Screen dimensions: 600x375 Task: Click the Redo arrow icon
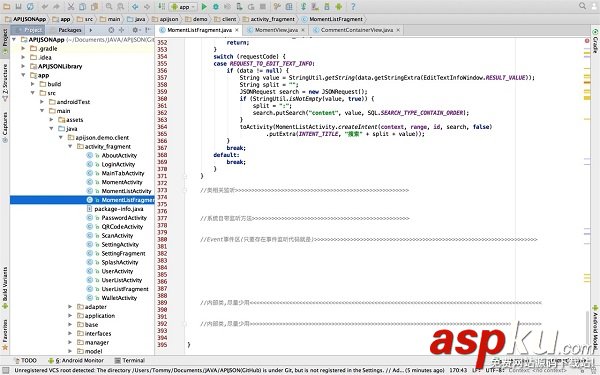[57, 7]
